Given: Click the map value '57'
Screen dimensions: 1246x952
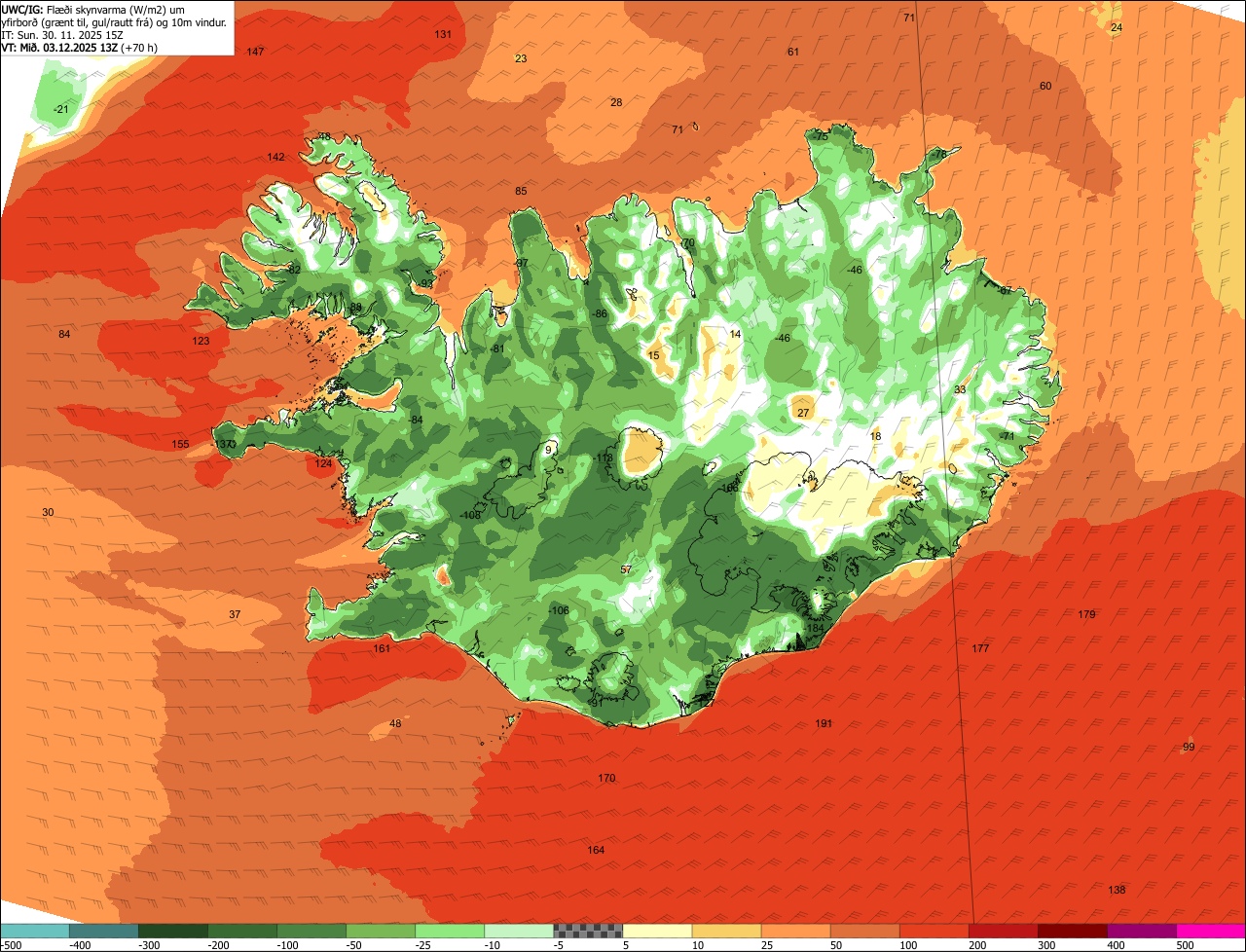Looking at the screenshot, I should click(x=626, y=569).
